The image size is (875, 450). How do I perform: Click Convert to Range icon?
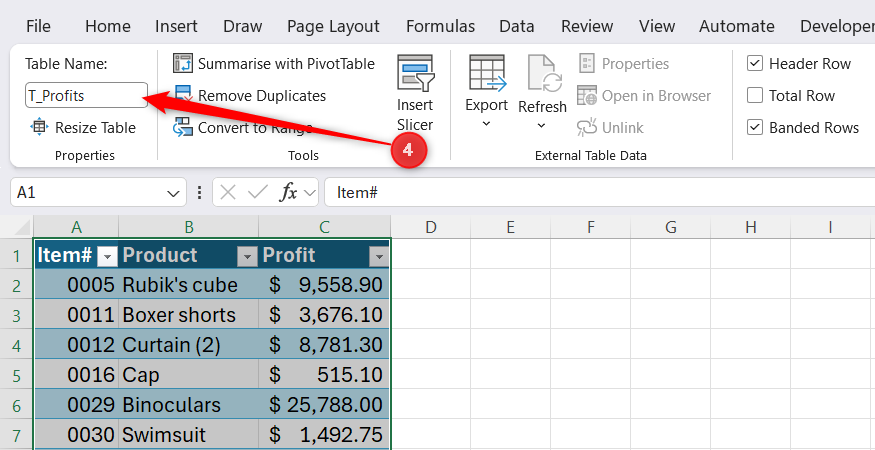coord(182,128)
